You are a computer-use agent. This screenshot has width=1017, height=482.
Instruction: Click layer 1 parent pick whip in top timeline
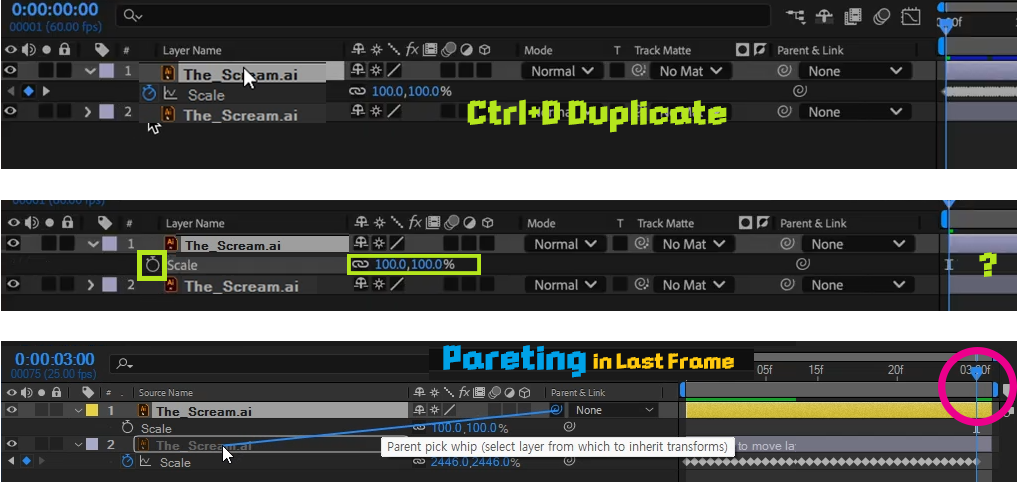tap(785, 71)
